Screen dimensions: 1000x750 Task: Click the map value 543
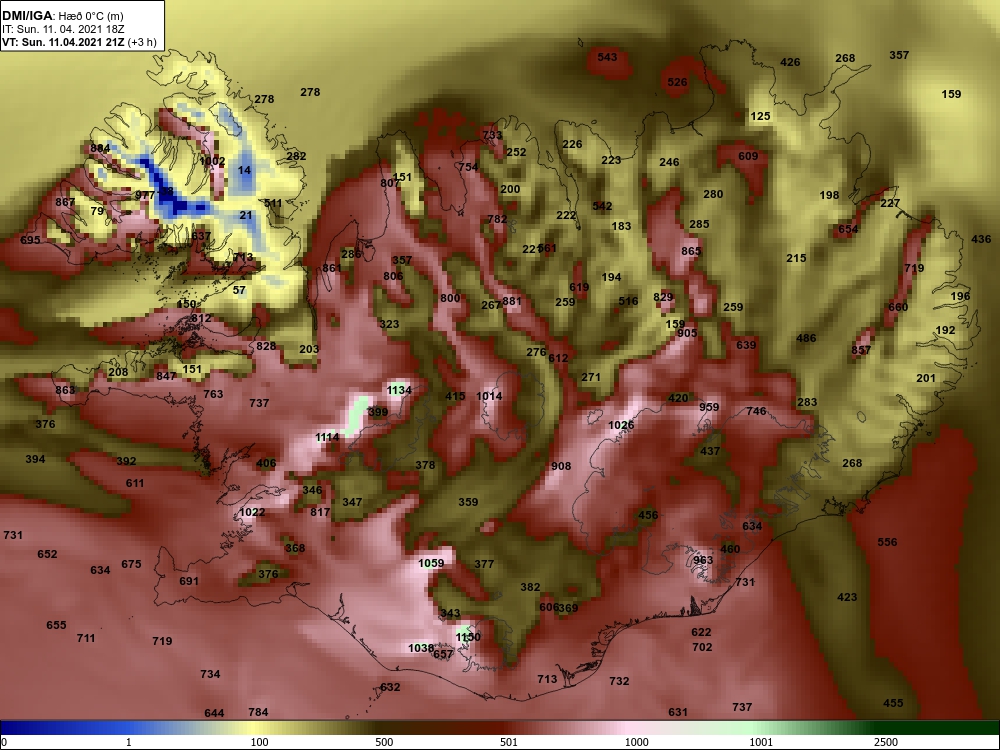click(x=607, y=57)
